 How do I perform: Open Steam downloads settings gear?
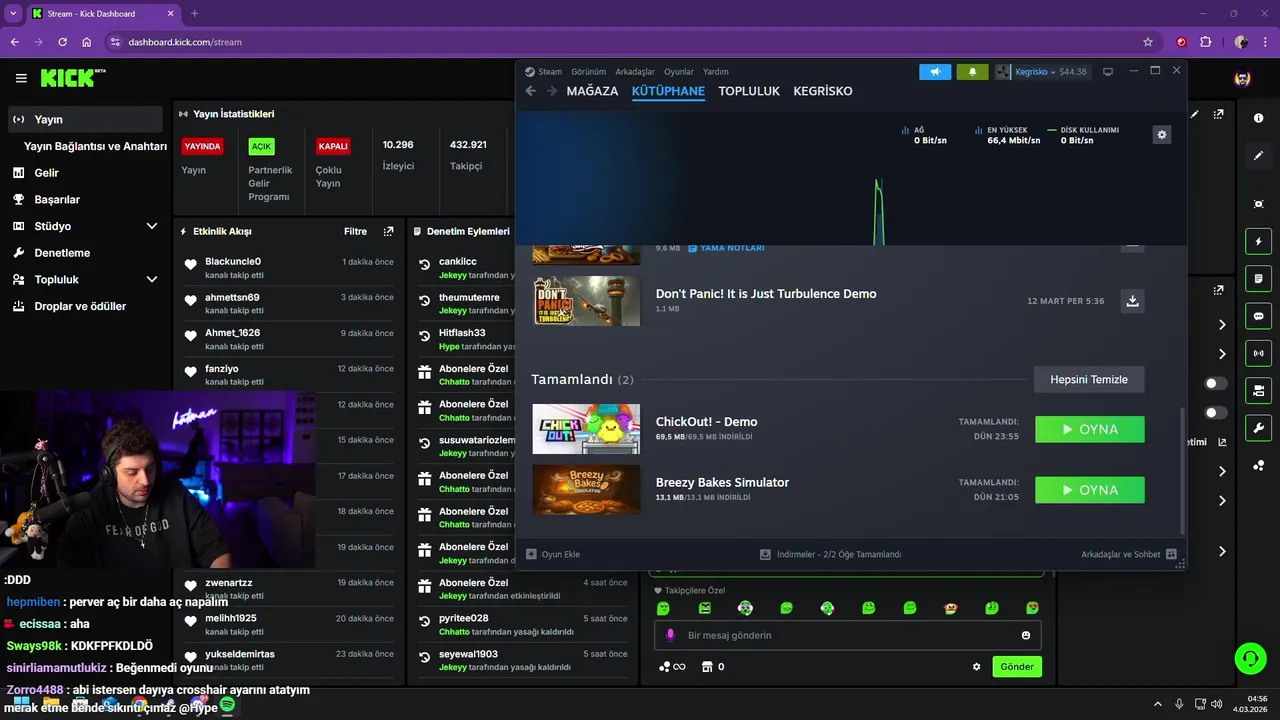(x=1161, y=135)
